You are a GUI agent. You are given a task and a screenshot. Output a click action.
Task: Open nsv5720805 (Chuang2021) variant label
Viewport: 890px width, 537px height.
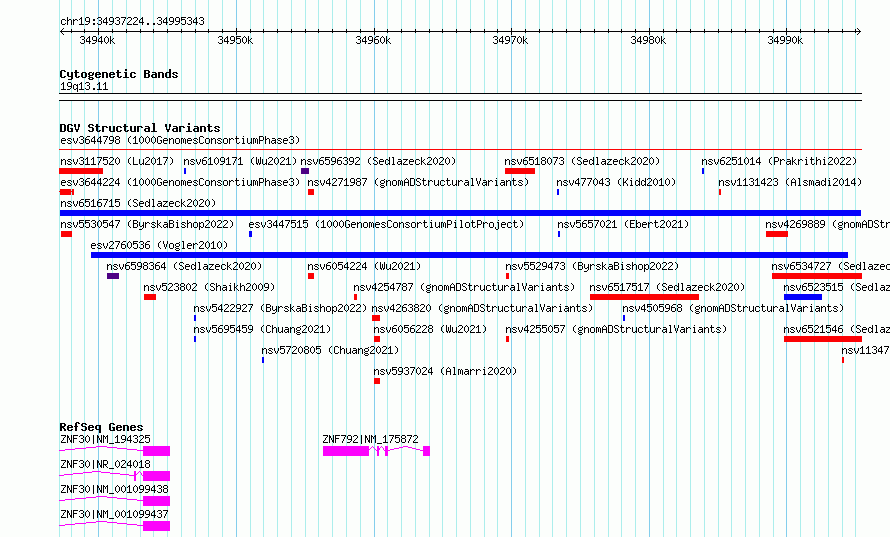point(330,350)
